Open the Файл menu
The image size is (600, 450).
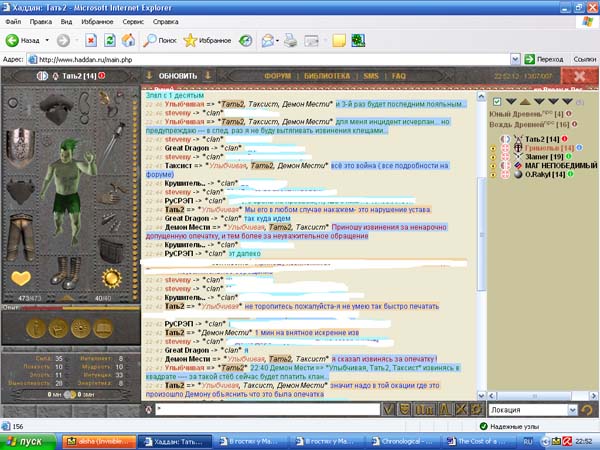[x=13, y=22]
